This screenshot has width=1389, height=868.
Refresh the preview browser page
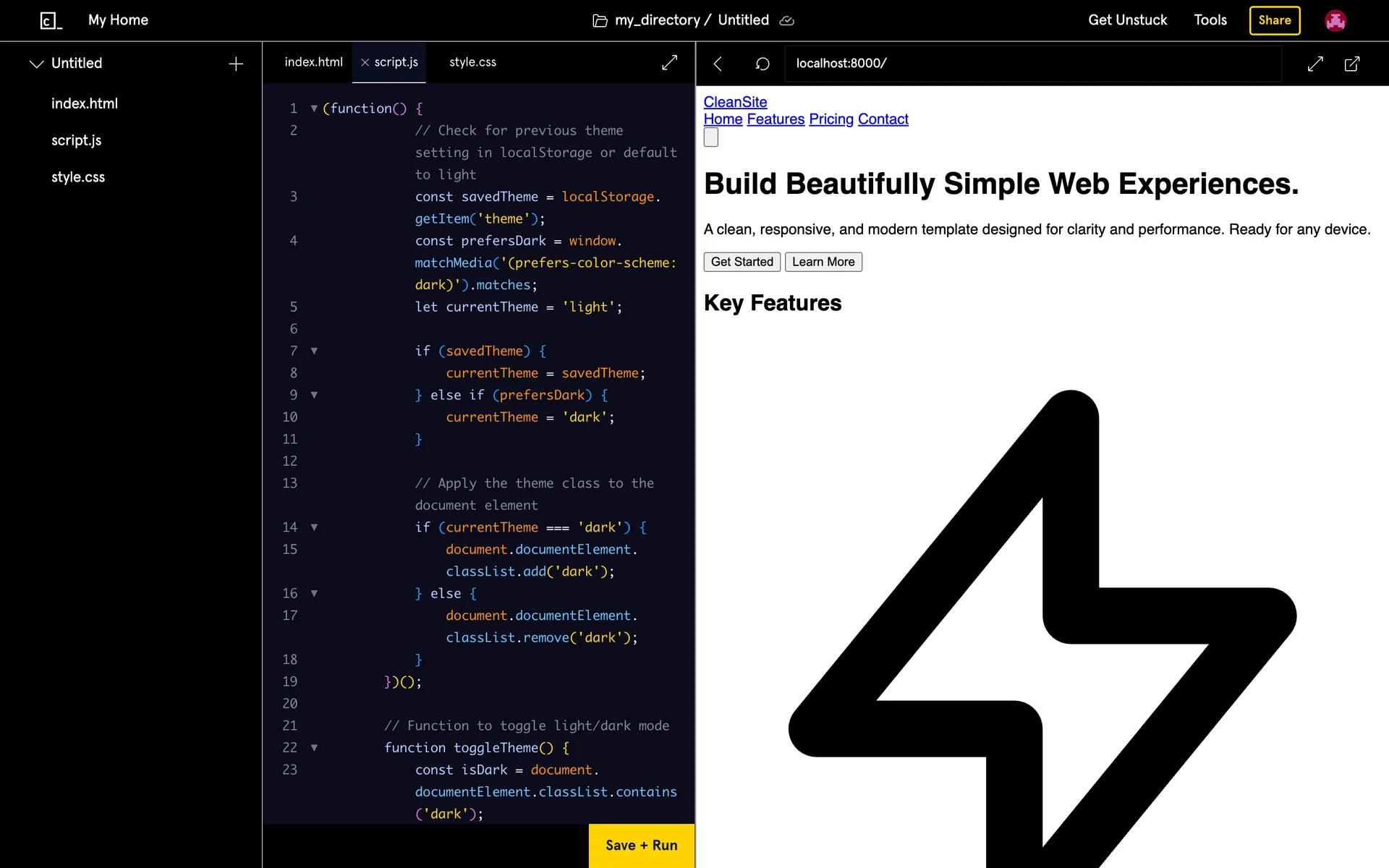tap(762, 64)
